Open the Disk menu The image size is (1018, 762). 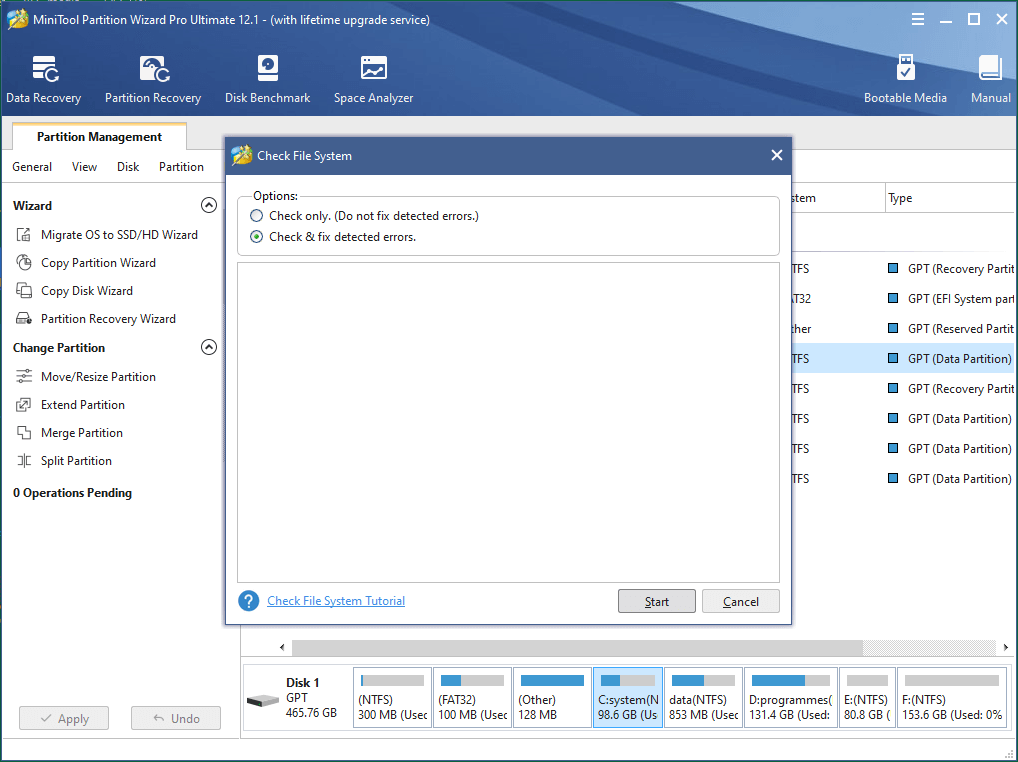pyautogui.click(x=128, y=167)
